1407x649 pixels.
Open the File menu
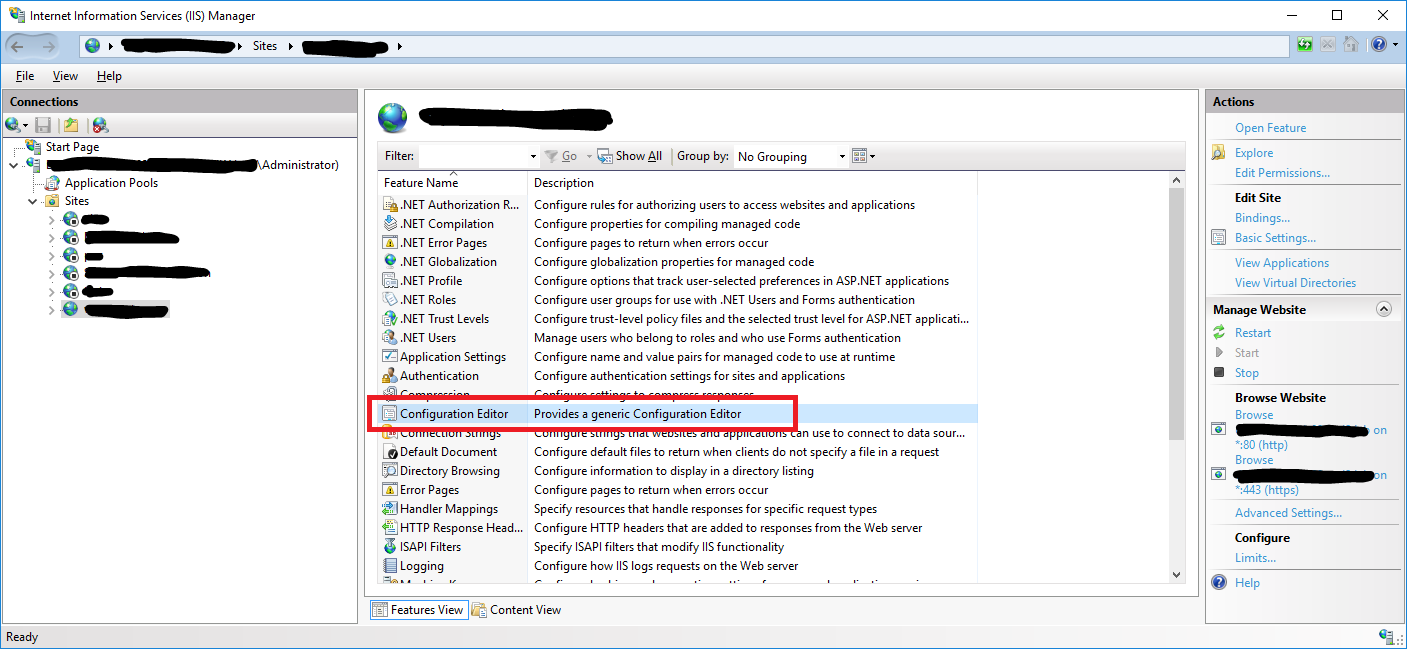tap(25, 76)
